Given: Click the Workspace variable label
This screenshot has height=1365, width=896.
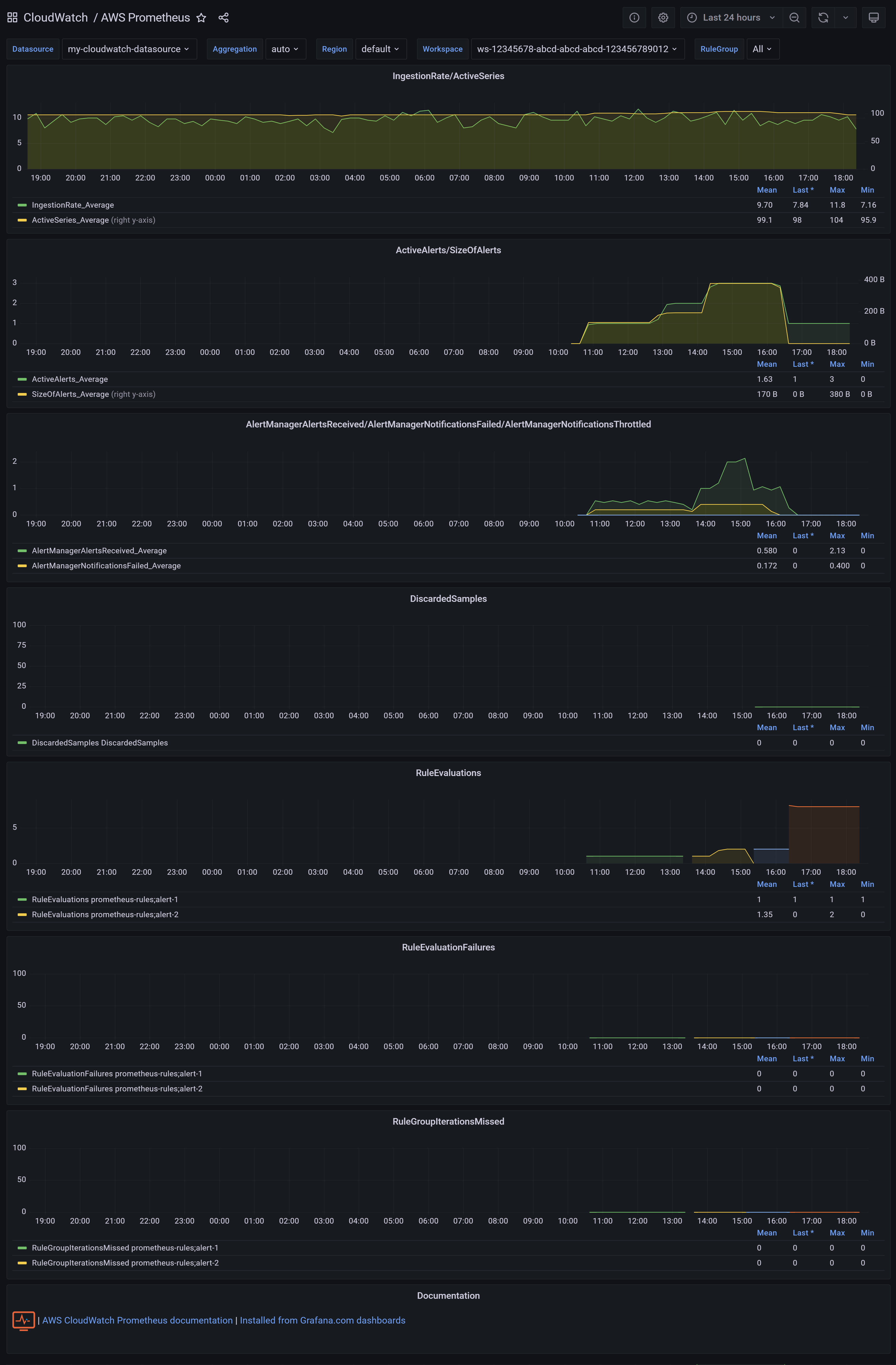Looking at the screenshot, I should pyautogui.click(x=442, y=49).
